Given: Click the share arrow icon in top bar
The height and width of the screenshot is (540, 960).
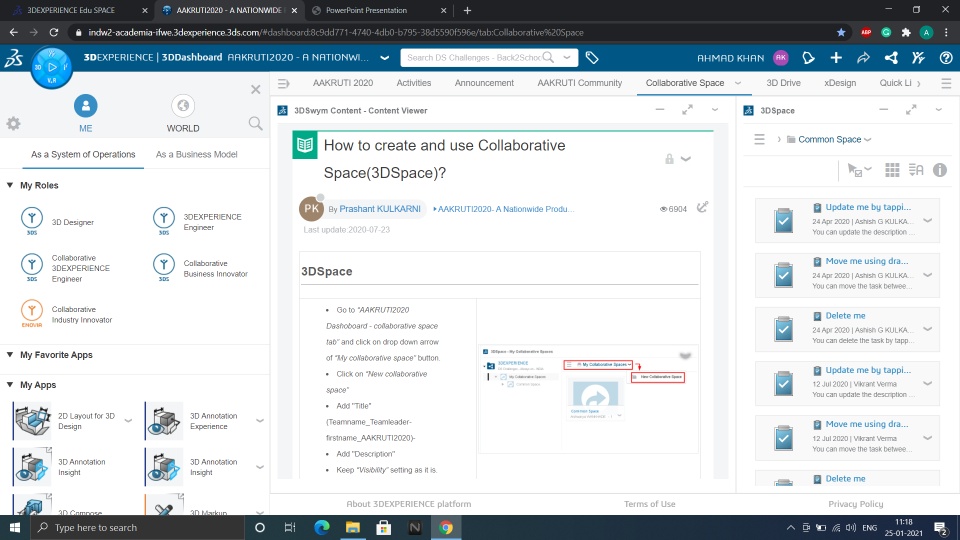Looking at the screenshot, I should coord(863,58).
